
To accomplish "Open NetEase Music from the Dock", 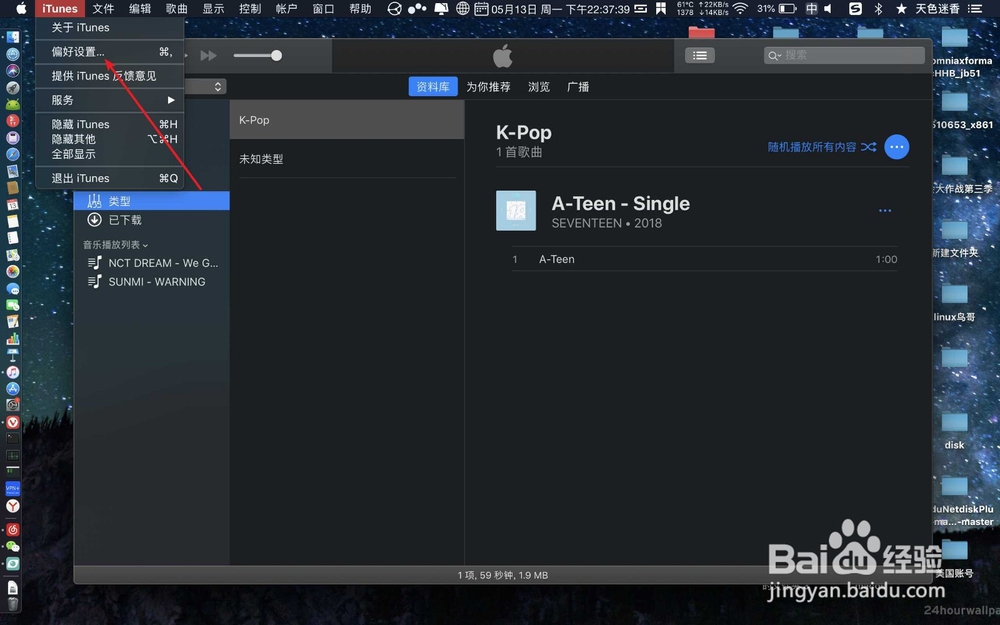I will (13, 529).
